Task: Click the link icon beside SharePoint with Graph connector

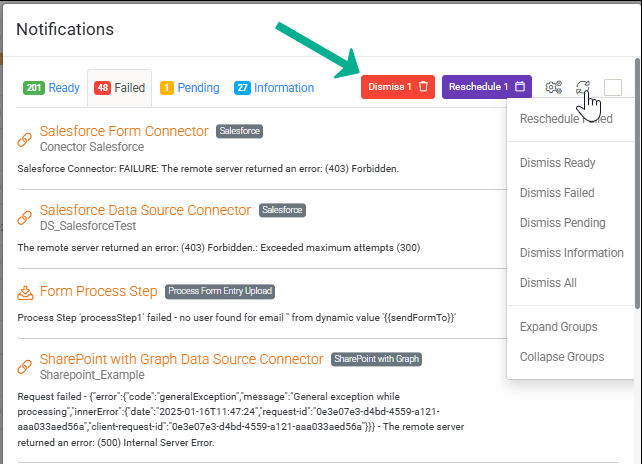Action: coord(25,367)
